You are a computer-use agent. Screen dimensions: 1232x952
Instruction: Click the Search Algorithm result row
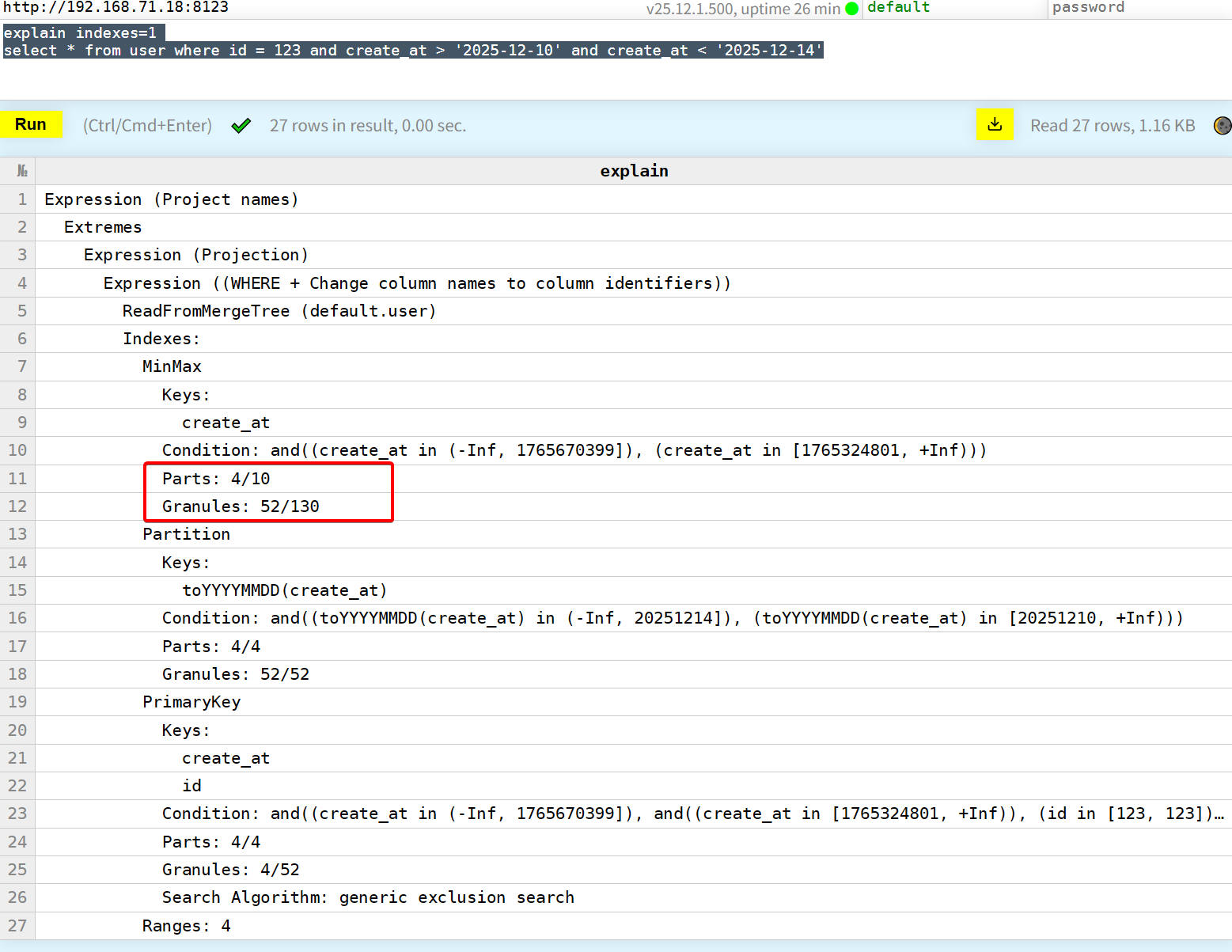pos(368,897)
